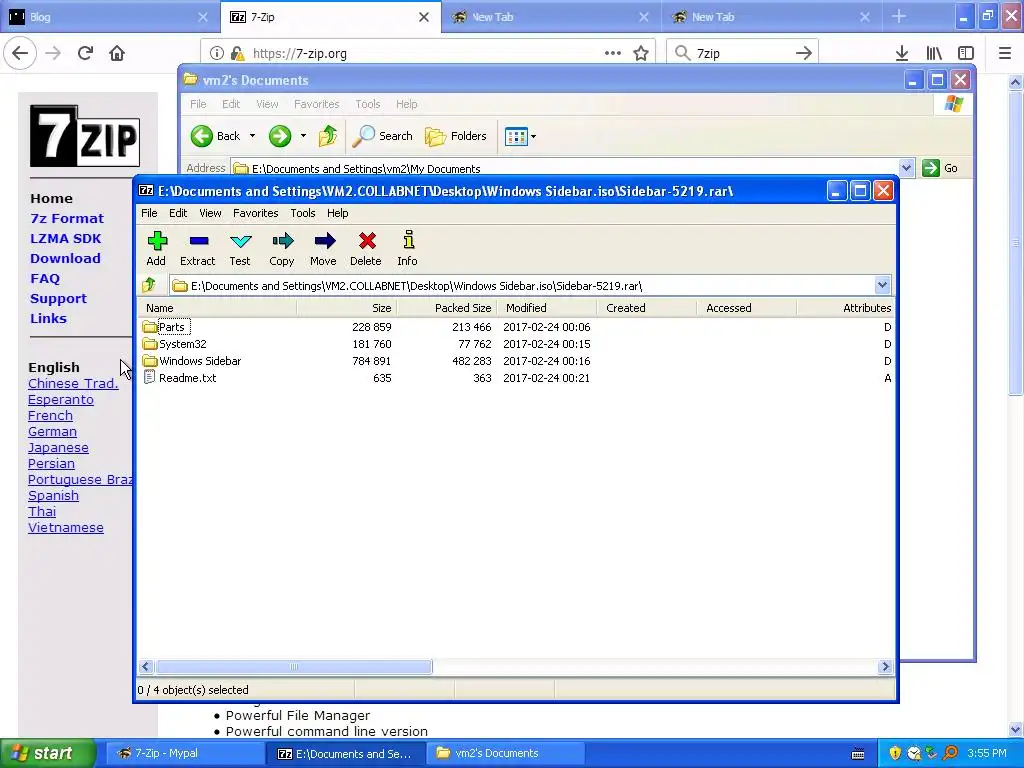Go up one folder level in 7-Zip
This screenshot has width=1024, height=768.
(x=150, y=285)
